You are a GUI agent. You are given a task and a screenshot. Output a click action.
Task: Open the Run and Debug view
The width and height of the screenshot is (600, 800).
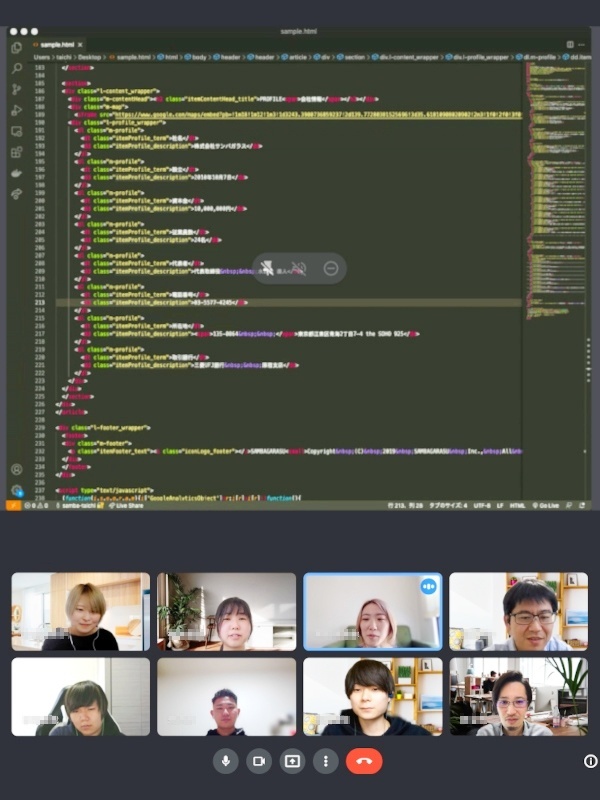tap(17, 110)
